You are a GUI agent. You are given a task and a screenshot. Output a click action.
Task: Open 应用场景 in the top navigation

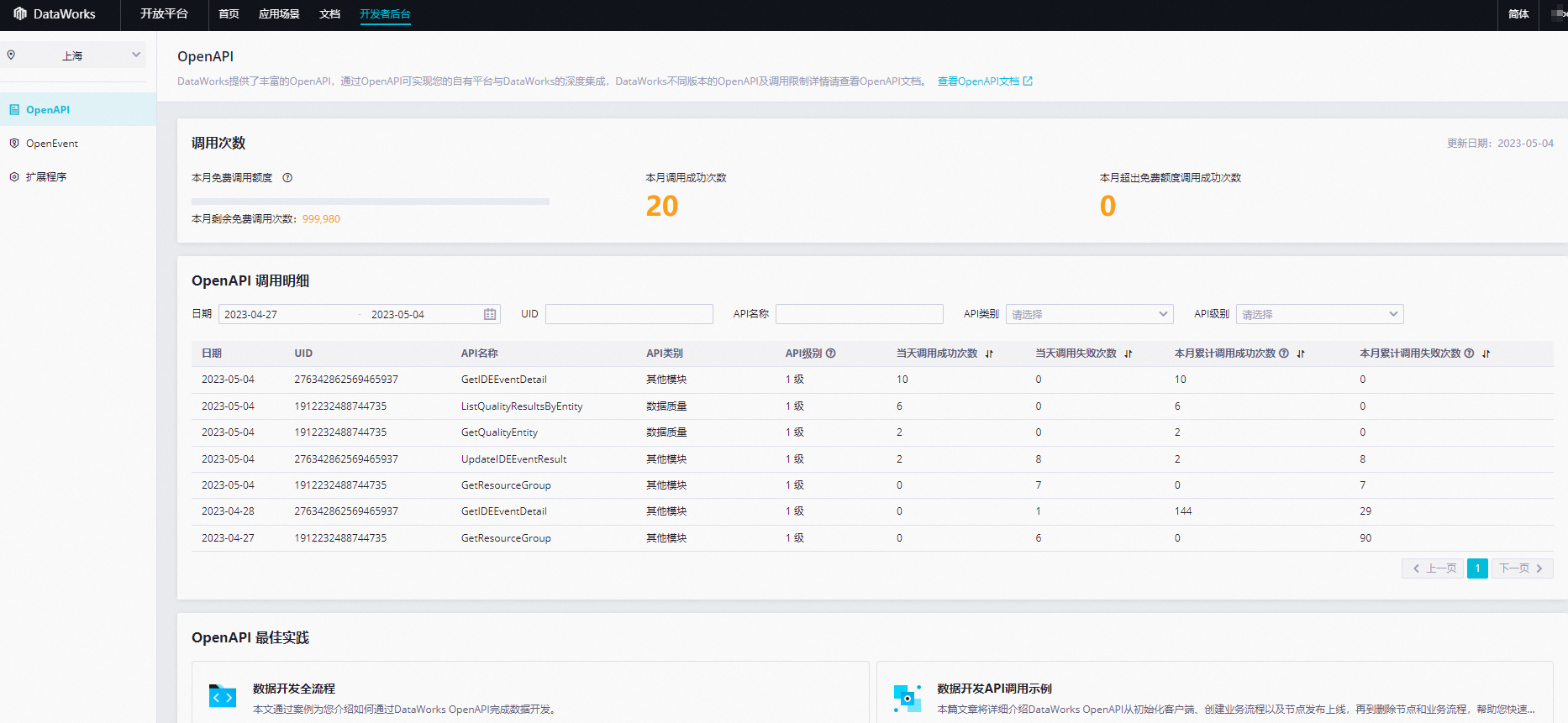point(279,13)
